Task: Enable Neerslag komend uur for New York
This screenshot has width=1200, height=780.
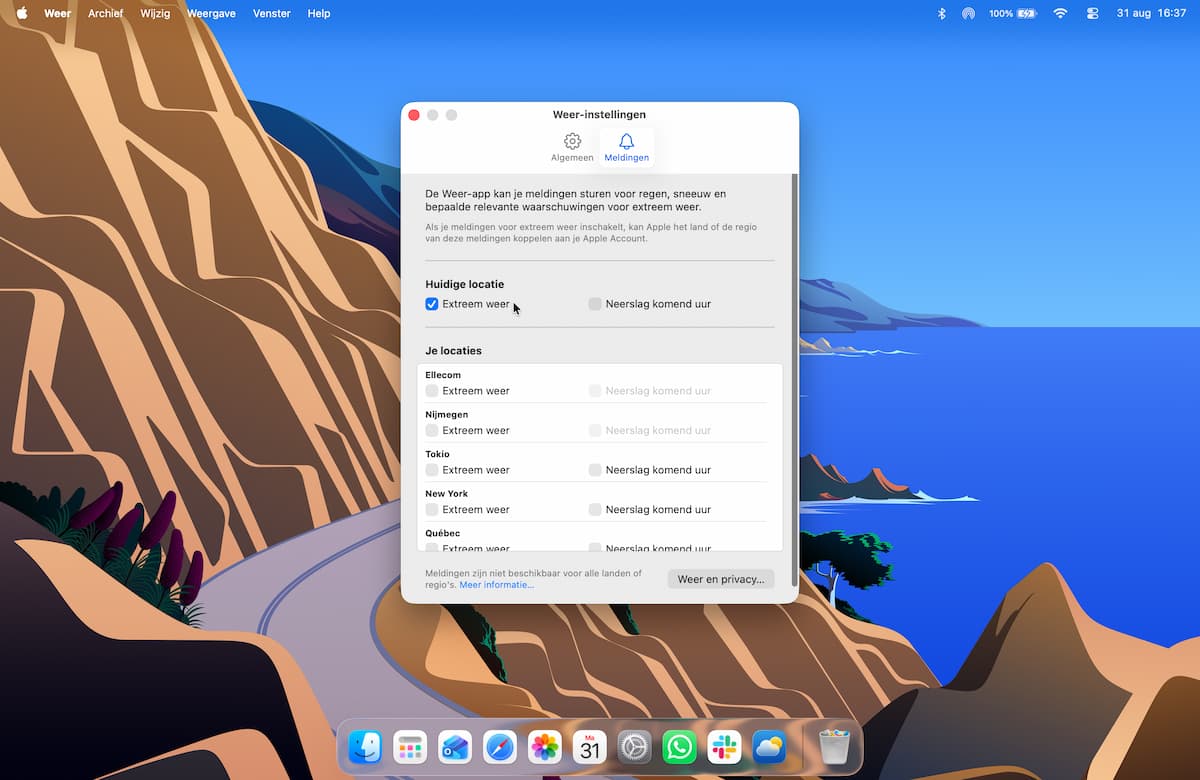Action: click(595, 509)
